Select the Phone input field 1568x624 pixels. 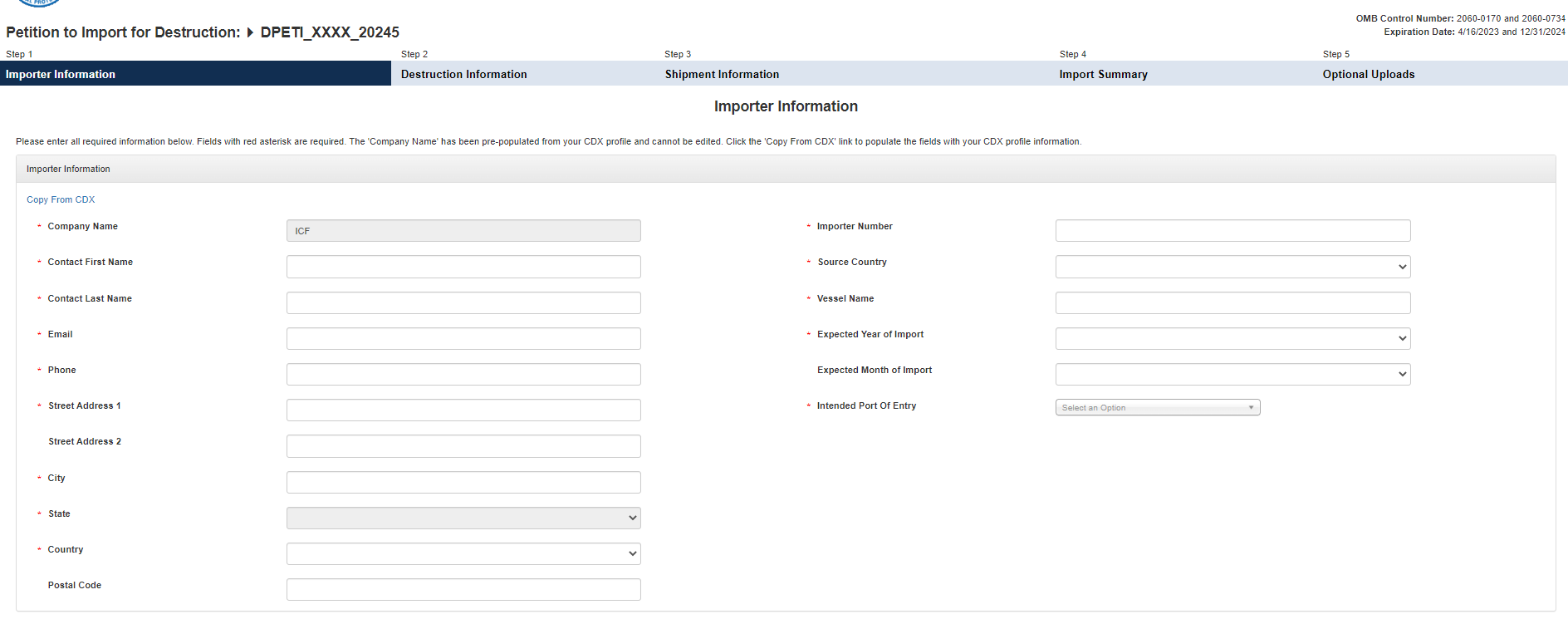pos(463,374)
